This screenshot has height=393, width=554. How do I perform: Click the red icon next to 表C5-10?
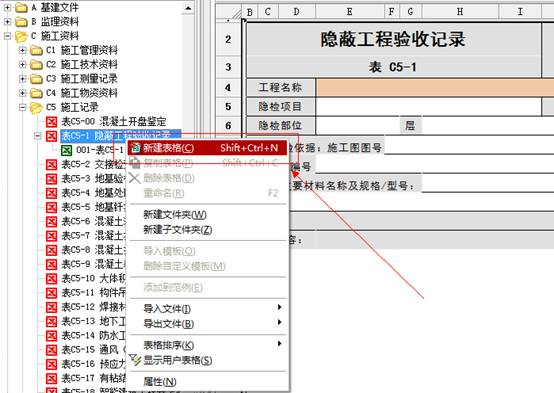point(51,278)
